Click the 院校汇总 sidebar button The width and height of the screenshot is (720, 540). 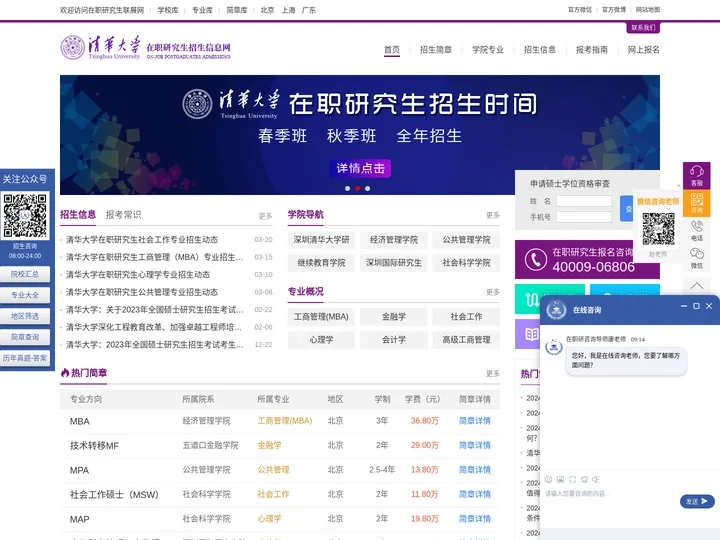[25, 274]
